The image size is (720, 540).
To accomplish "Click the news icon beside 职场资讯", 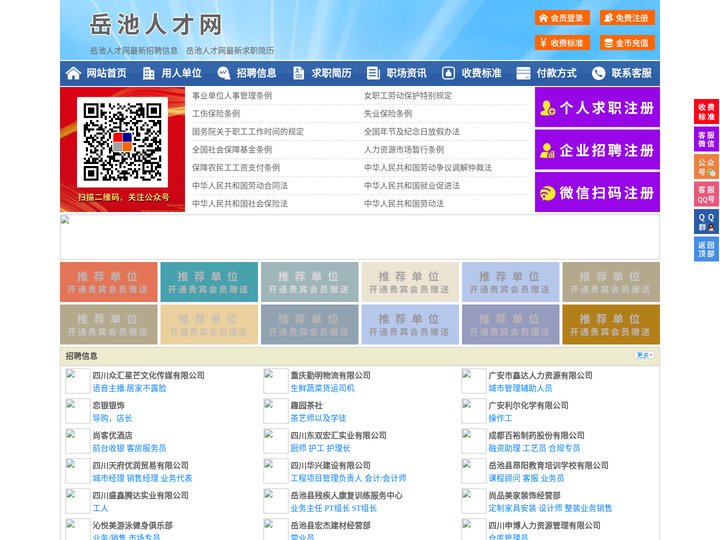I will [373, 73].
